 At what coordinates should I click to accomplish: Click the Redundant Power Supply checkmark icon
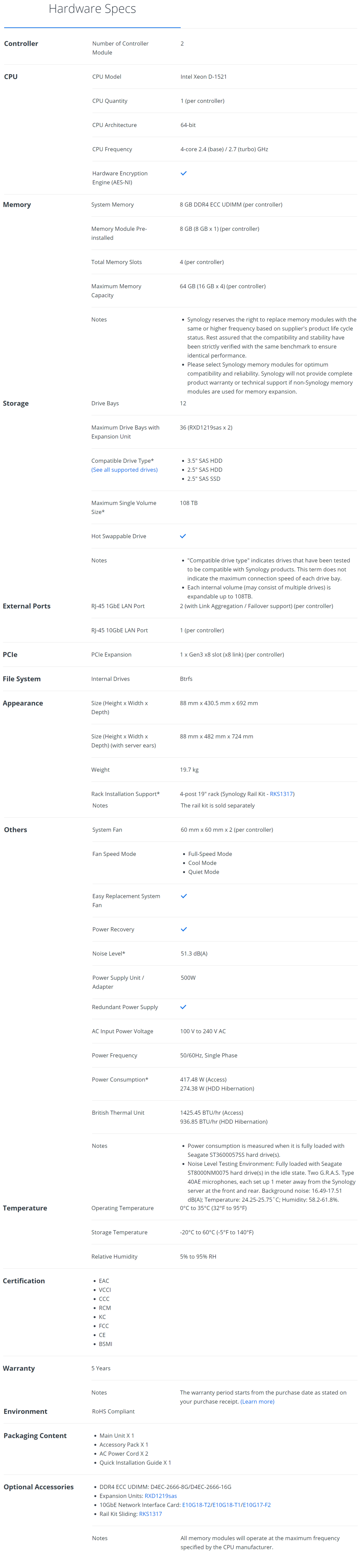183,1007
